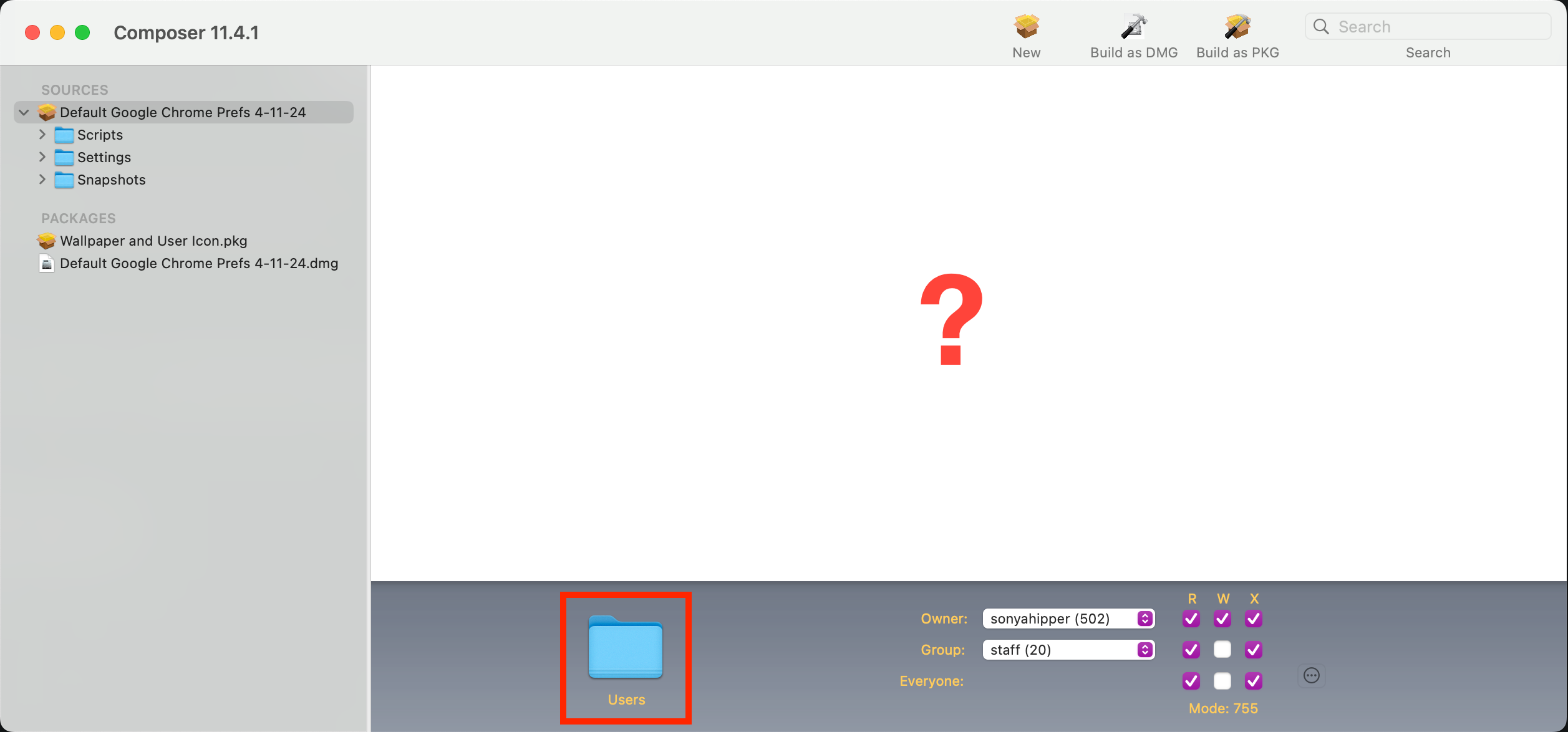
Task: Expand the Scripts folder chevron
Action: (x=42, y=135)
